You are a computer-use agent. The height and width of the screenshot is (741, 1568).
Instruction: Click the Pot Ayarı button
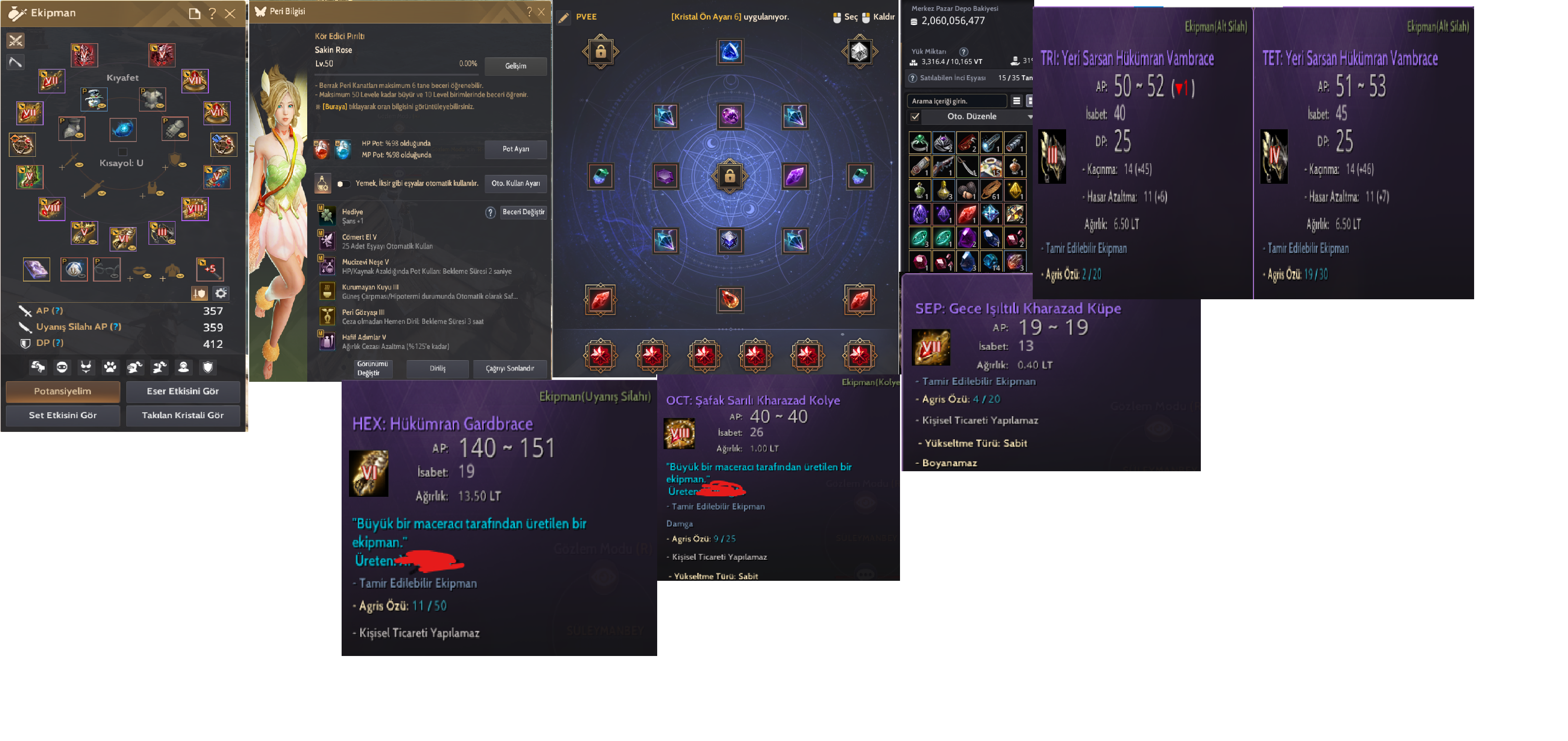tap(515, 149)
